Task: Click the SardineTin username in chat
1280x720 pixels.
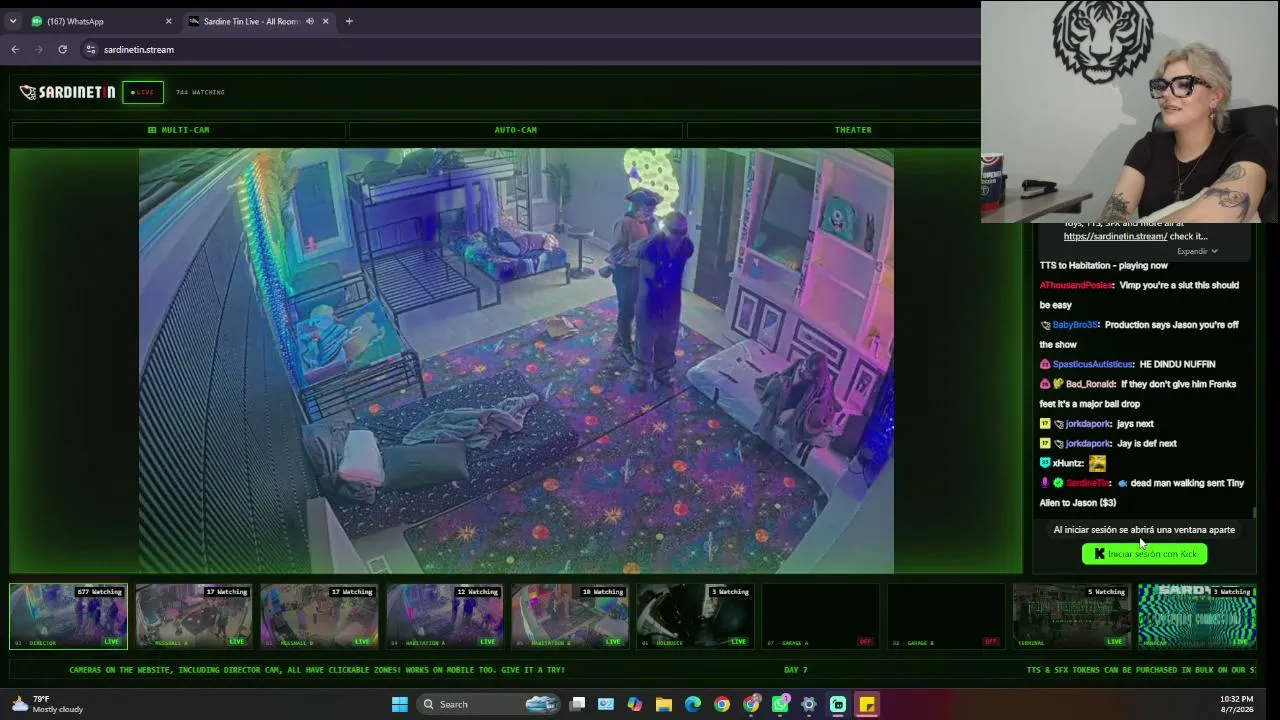Action: (1088, 483)
